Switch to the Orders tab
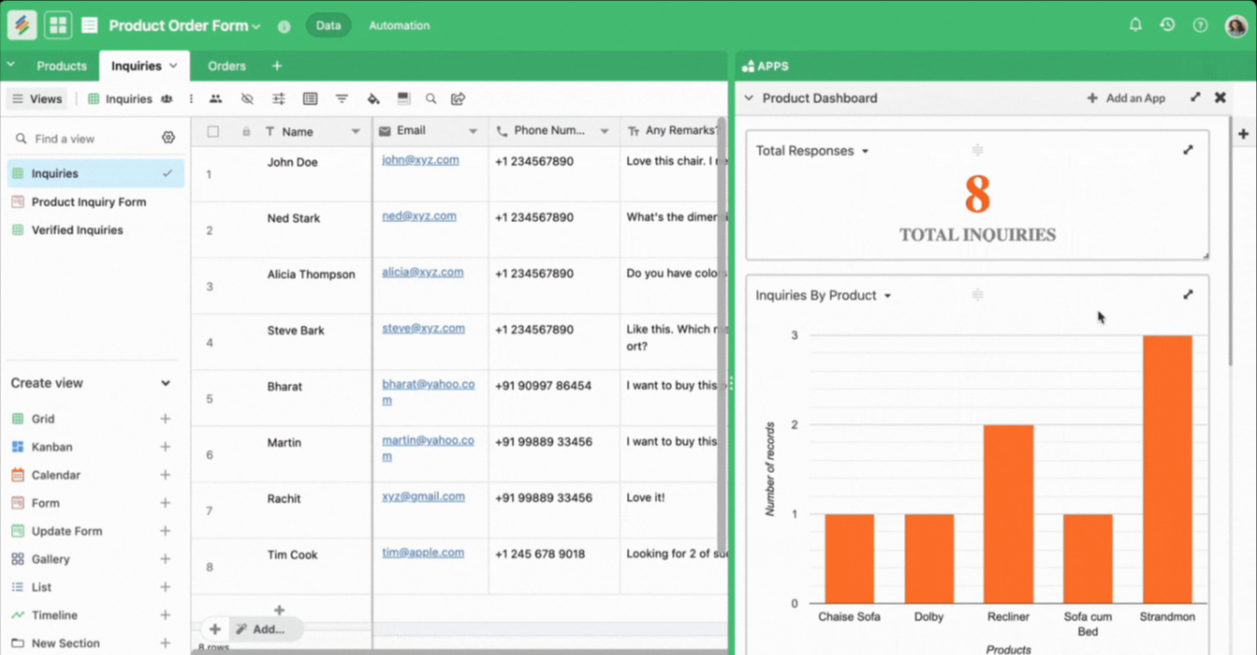Screen dimensions: 1257x655 pyautogui.click(x=227, y=66)
